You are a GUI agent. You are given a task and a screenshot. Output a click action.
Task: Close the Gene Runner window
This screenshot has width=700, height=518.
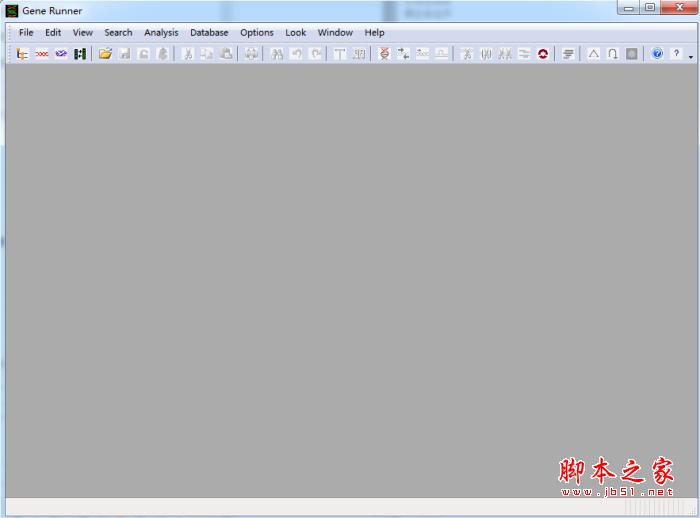[x=679, y=8]
